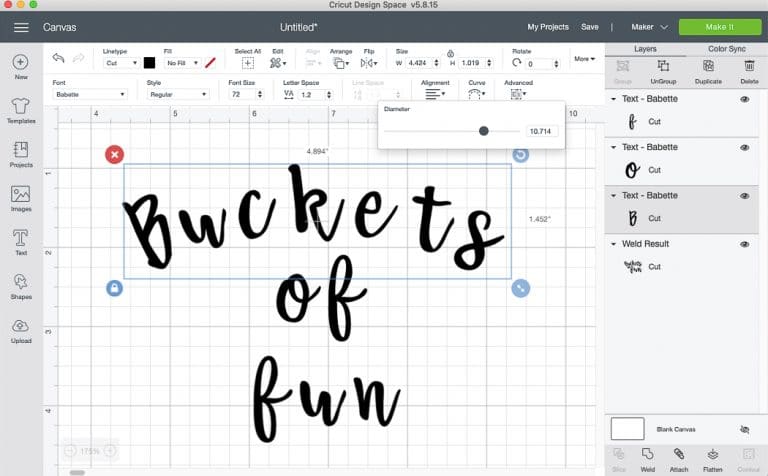Click the Make It button
Image resolution: width=768 pixels, height=476 pixels.
click(x=720, y=27)
